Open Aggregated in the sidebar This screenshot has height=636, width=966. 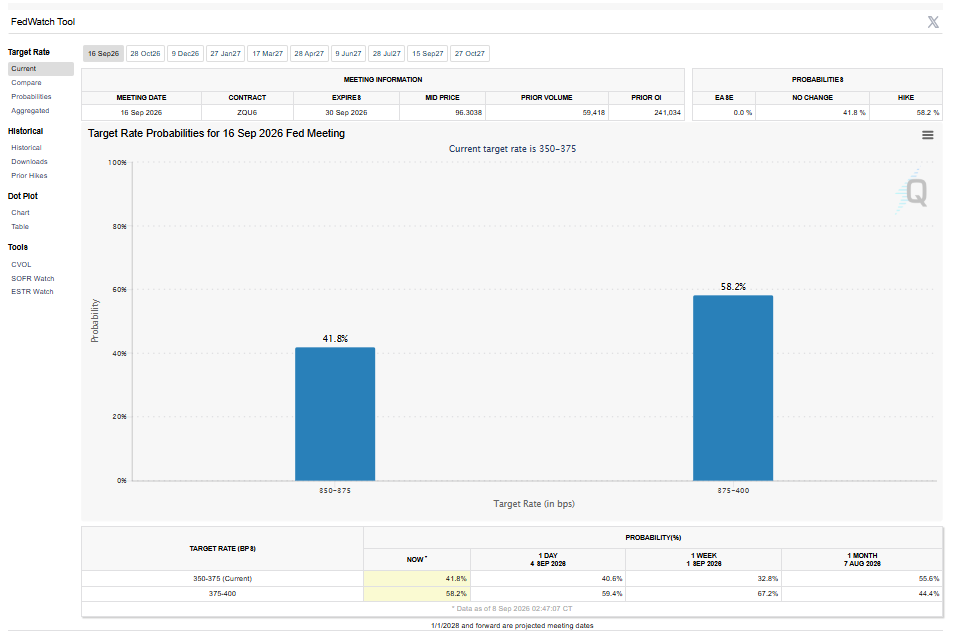coord(30,111)
